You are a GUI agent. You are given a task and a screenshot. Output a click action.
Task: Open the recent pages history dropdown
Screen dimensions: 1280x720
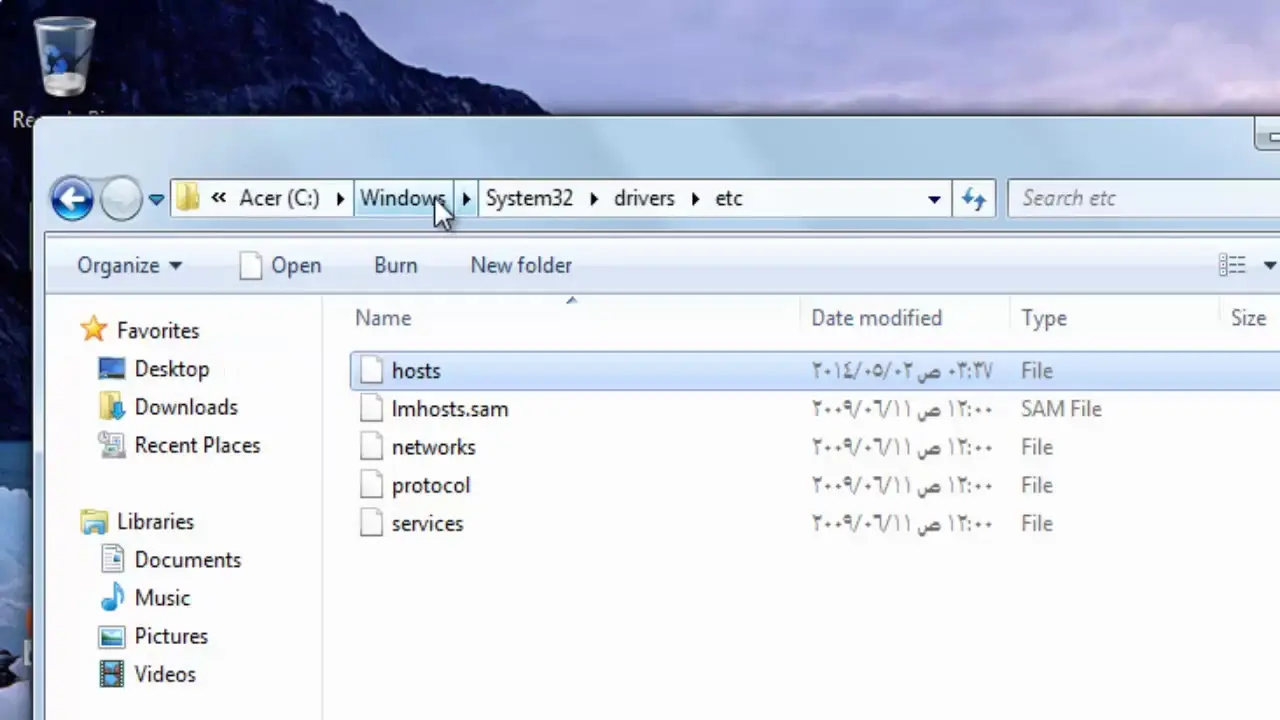[156, 199]
